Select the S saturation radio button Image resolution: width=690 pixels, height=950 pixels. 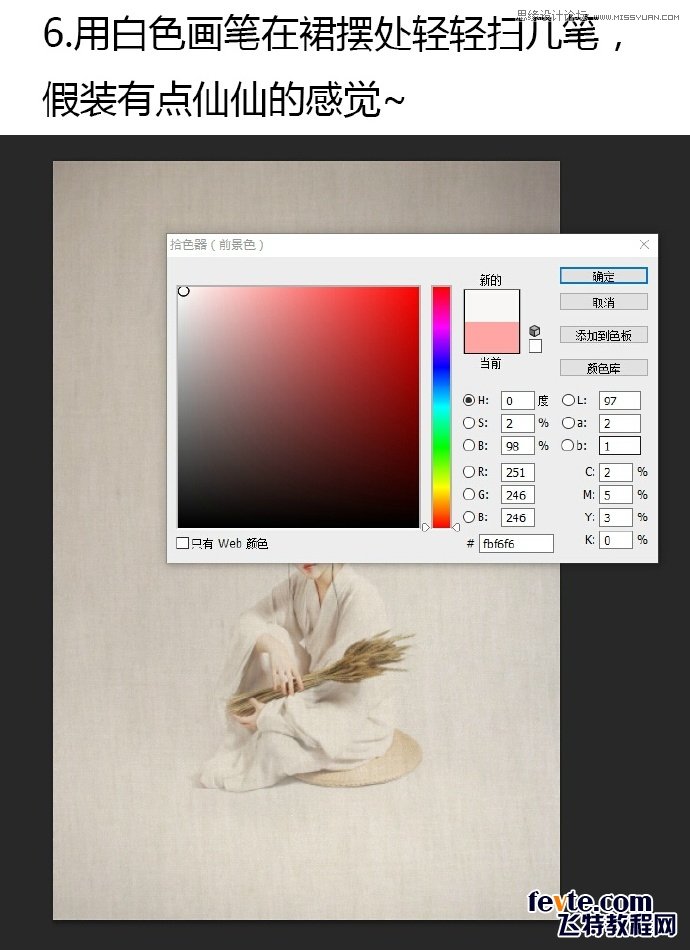click(x=469, y=423)
